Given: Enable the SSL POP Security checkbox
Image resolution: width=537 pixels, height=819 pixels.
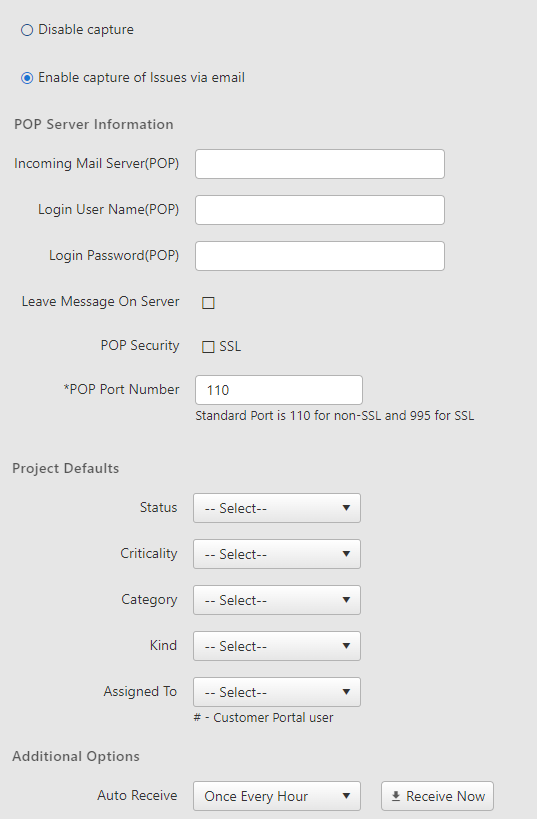Looking at the screenshot, I should click(x=208, y=347).
